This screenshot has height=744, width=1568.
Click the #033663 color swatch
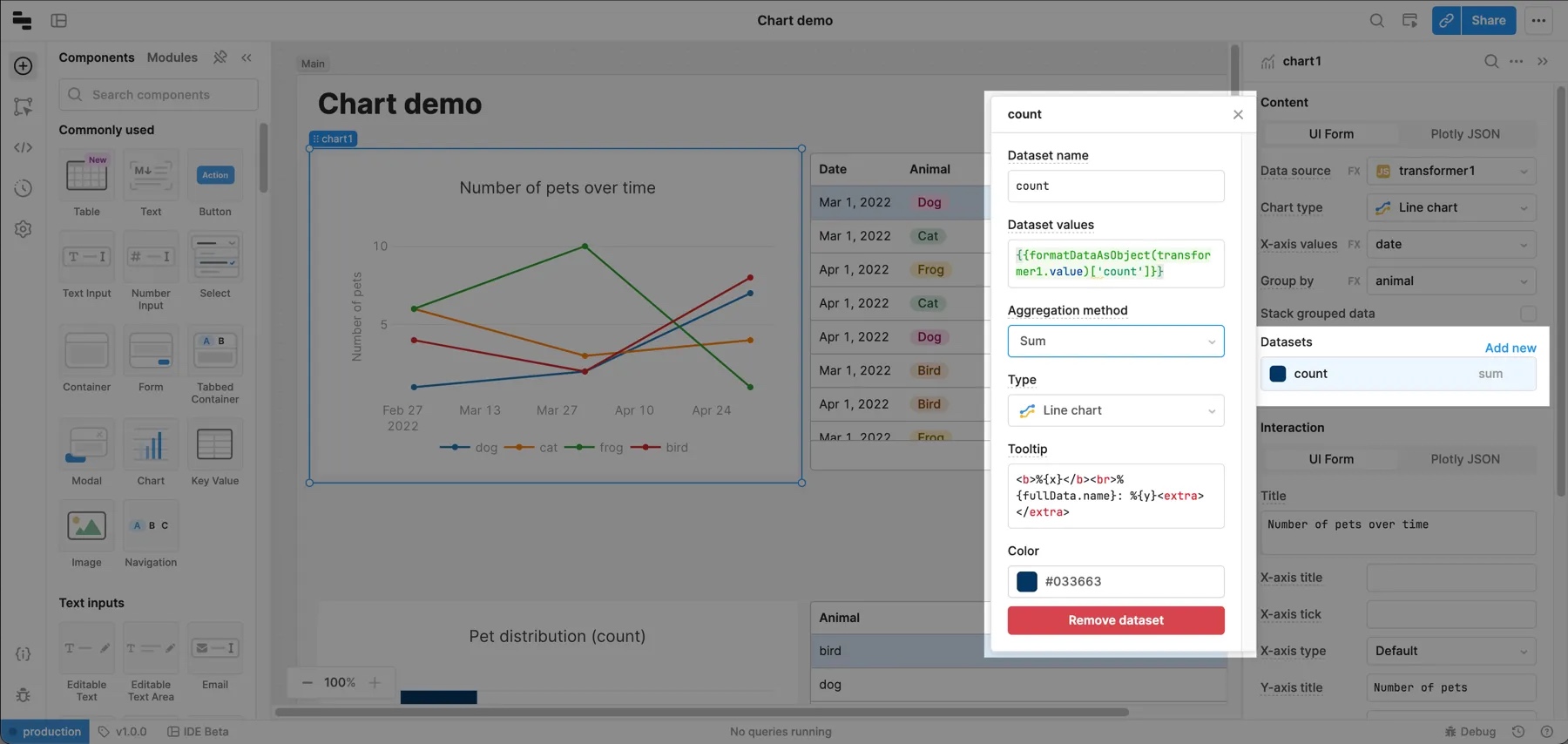(1027, 582)
